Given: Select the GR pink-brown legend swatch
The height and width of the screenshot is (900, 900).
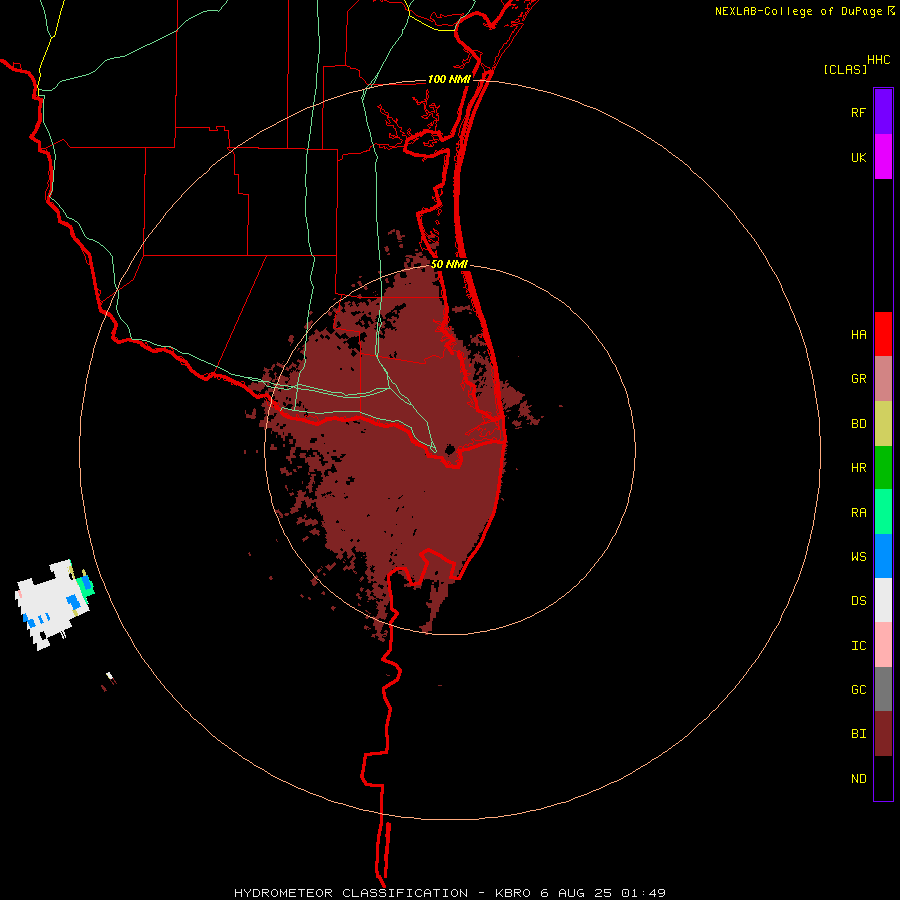Looking at the screenshot, I should [x=883, y=379].
